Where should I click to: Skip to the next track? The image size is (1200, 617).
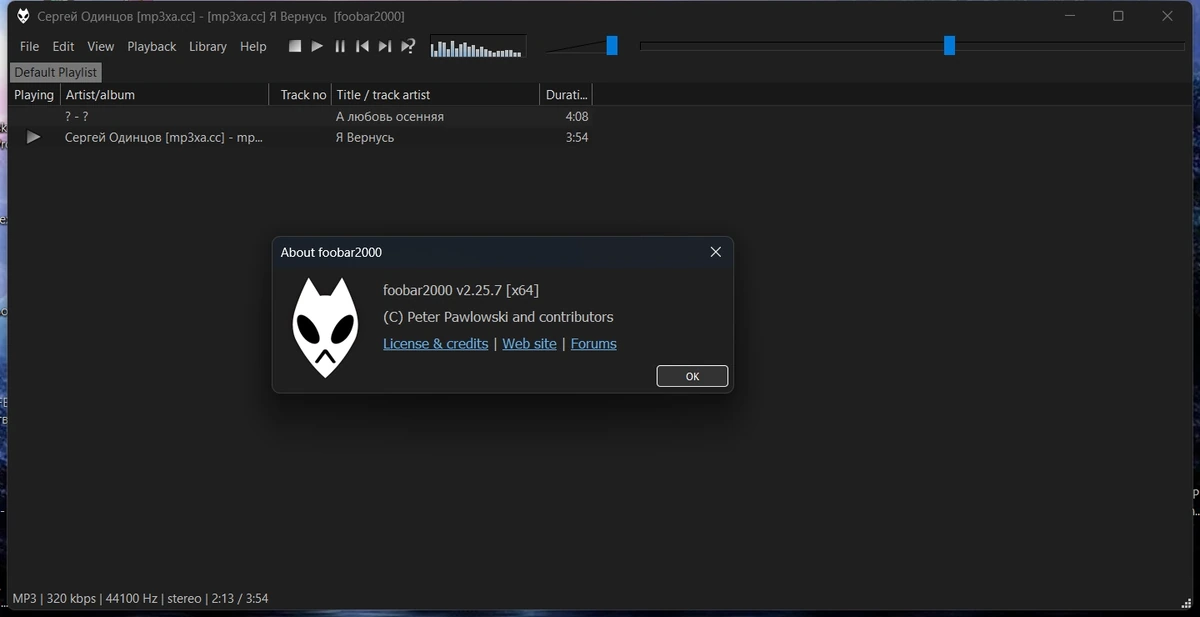385,46
